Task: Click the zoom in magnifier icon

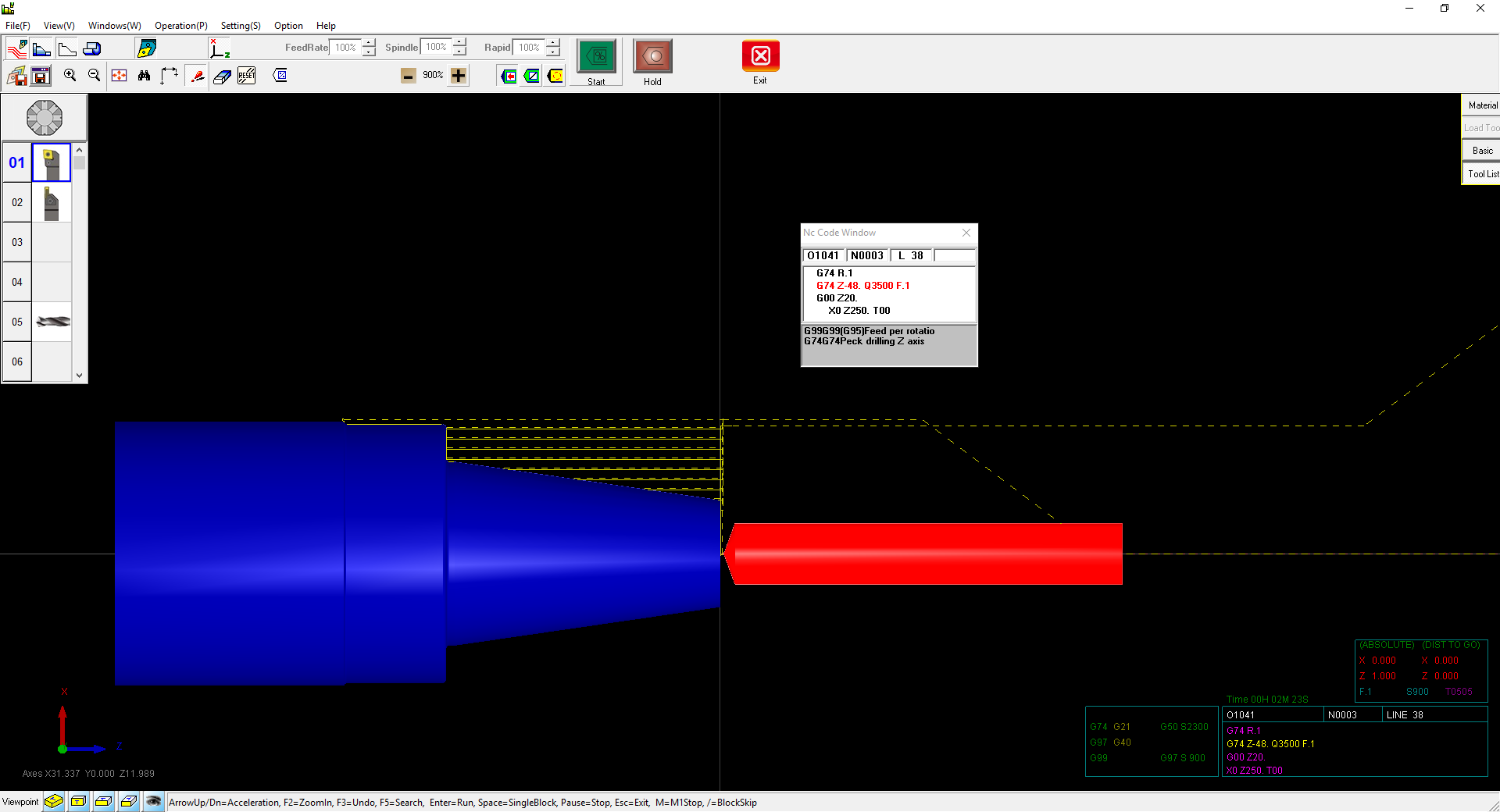Action: coord(70,75)
